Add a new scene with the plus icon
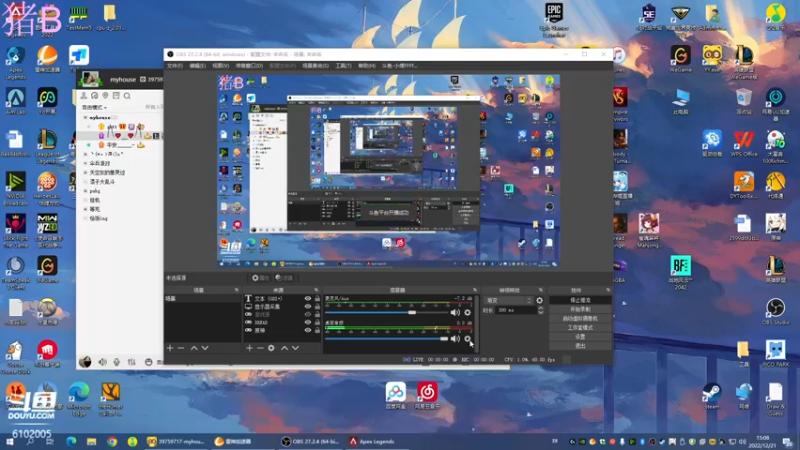 170,348
